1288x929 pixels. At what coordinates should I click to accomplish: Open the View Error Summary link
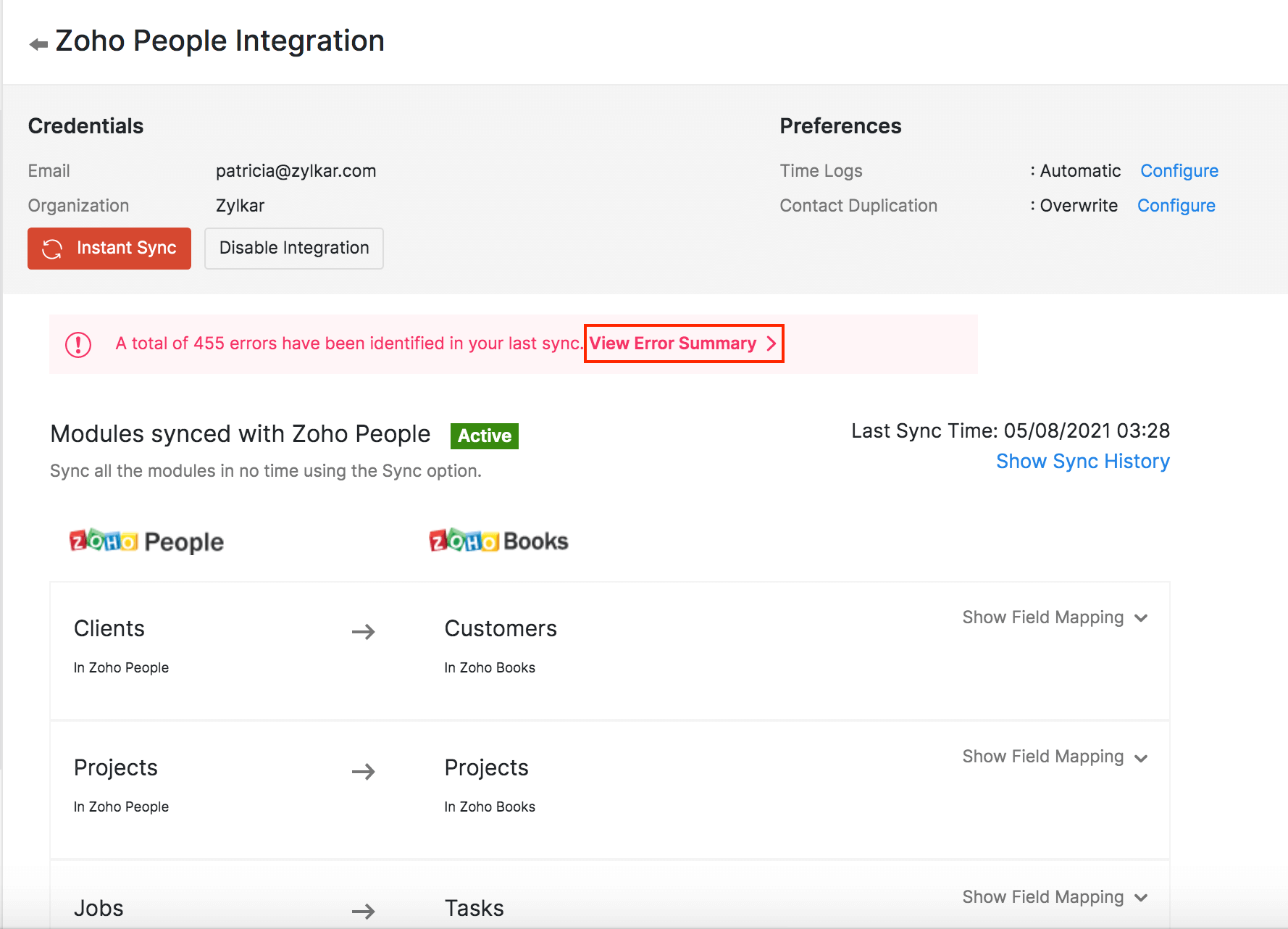point(673,343)
